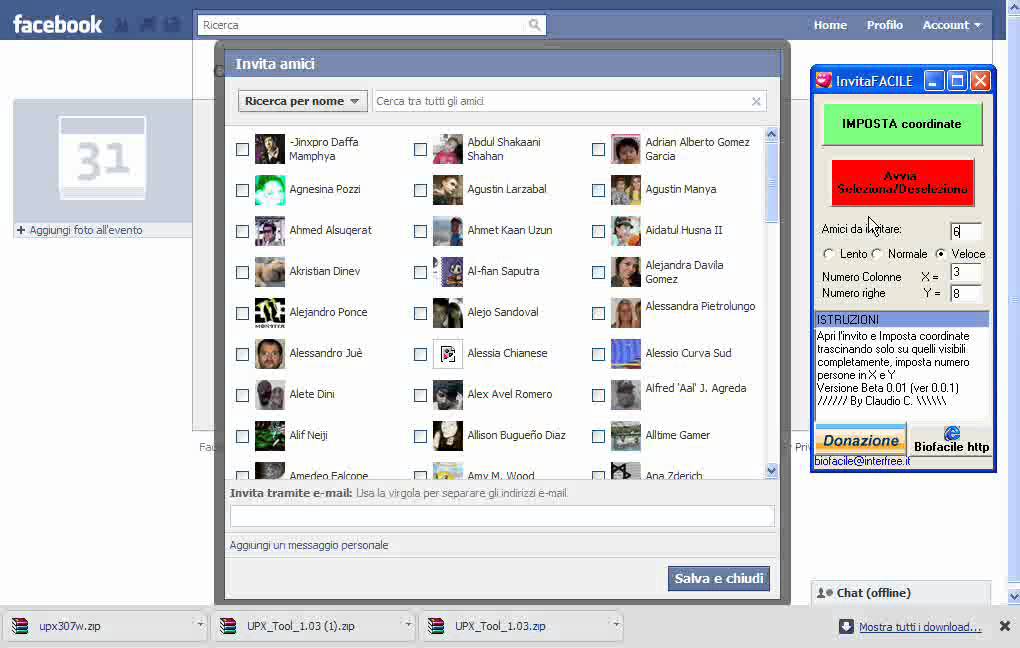Click the search magnifier icon in Ricerca box
The height and width of the screenshot is (648, 1020).
534,25
